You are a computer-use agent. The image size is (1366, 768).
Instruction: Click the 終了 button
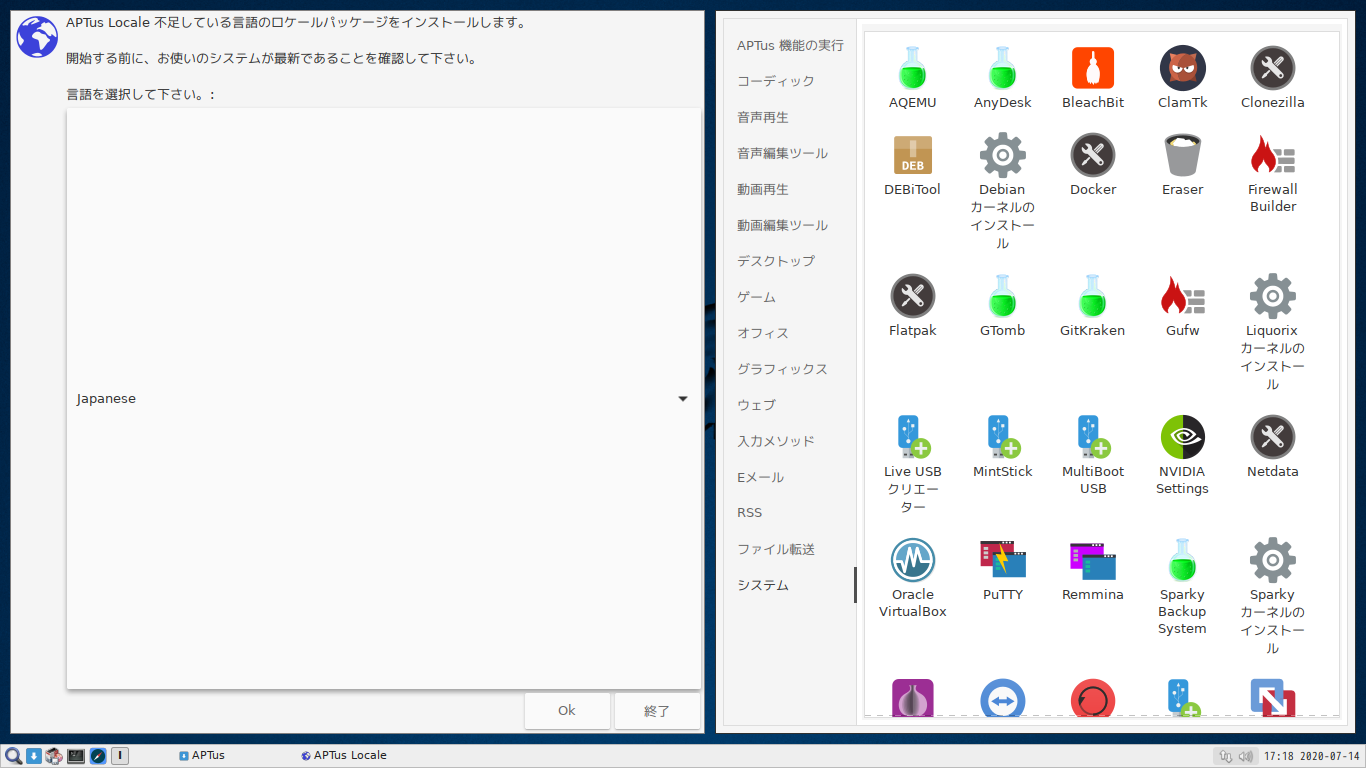[657, 711]
